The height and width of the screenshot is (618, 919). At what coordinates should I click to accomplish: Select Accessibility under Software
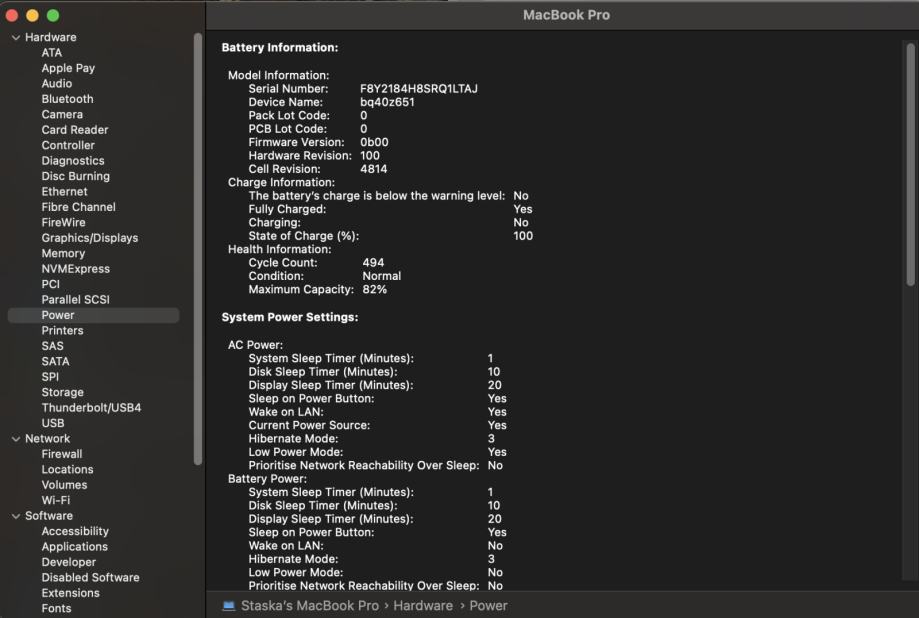(75, 531)
